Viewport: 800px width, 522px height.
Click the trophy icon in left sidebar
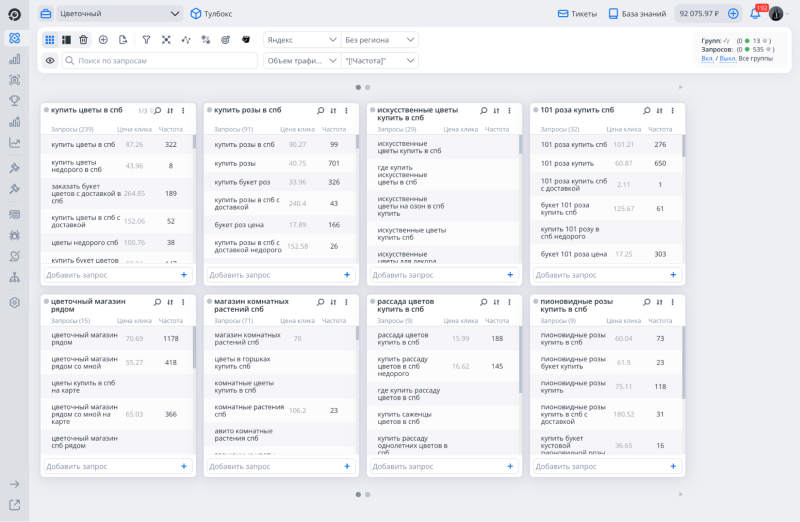click(x=15, y=100)
